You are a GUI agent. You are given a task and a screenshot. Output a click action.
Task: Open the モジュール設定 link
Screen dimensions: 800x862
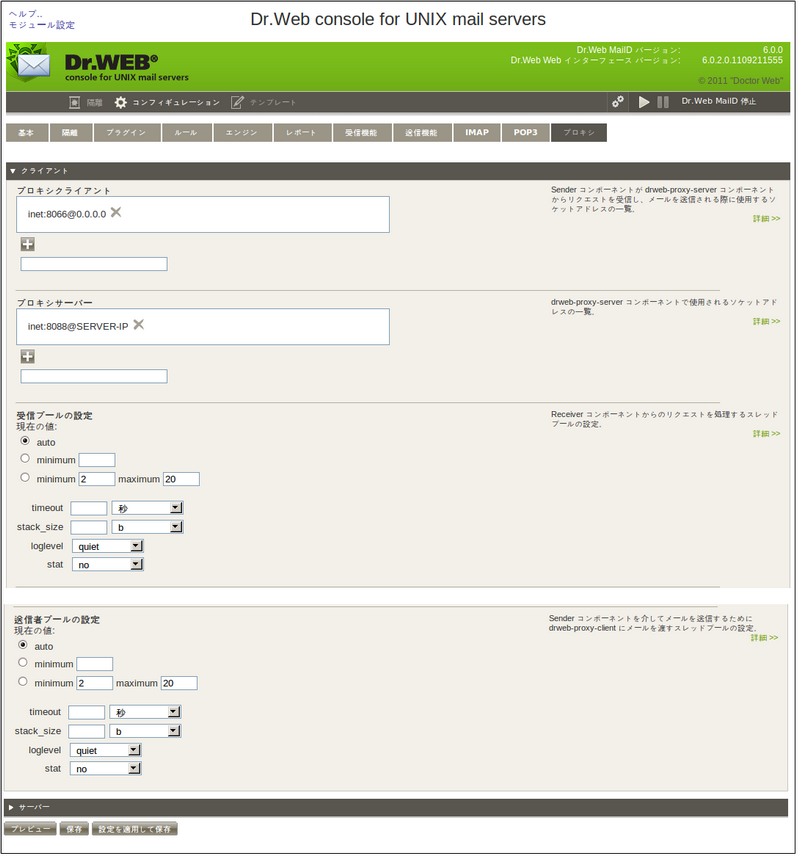(42, 25)
